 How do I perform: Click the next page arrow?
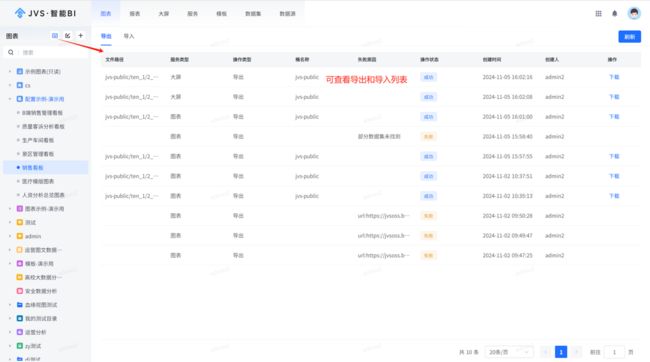[576, 352]
